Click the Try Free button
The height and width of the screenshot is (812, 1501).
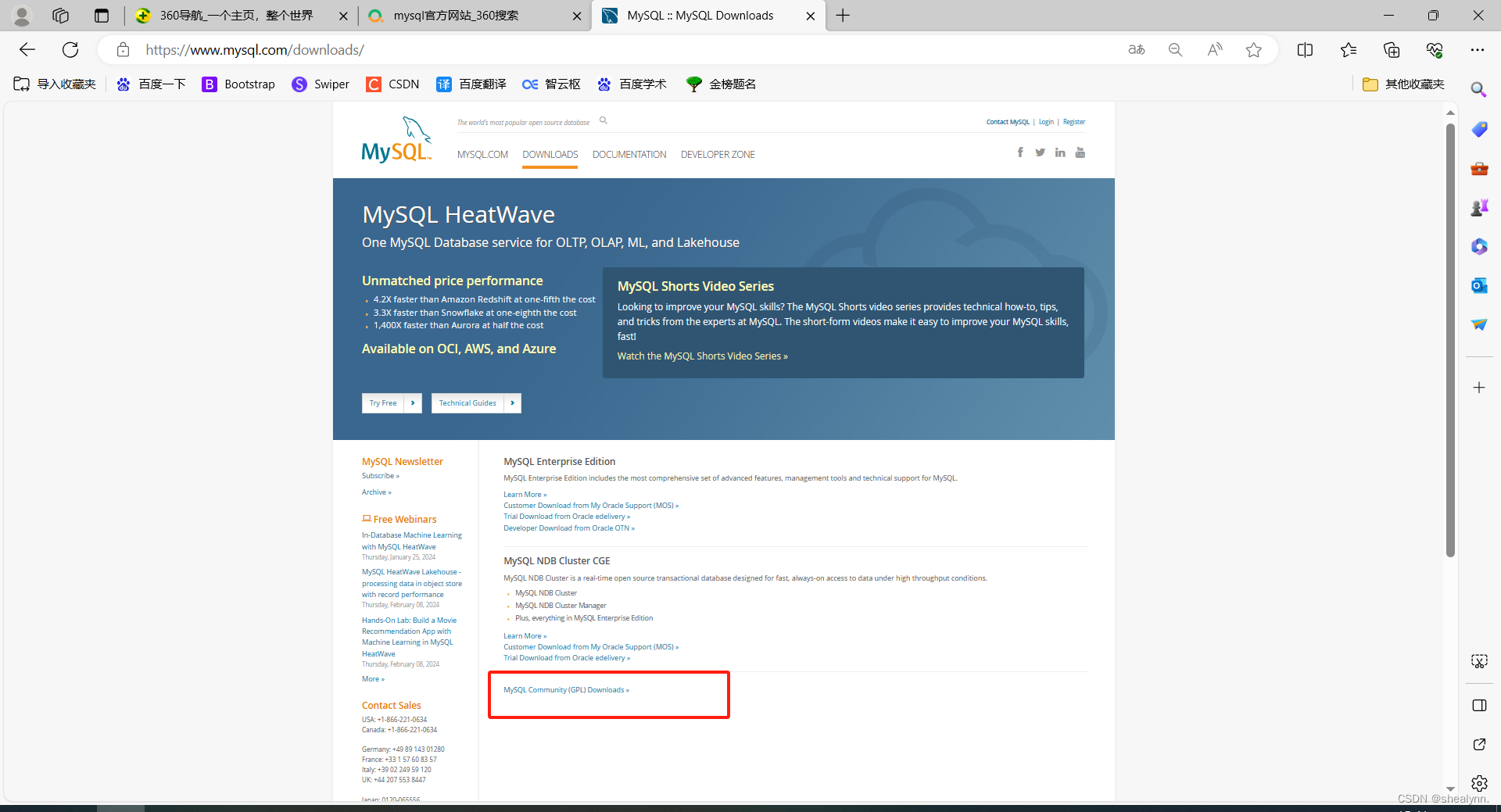pyautogui.click(x=392, y=403)
